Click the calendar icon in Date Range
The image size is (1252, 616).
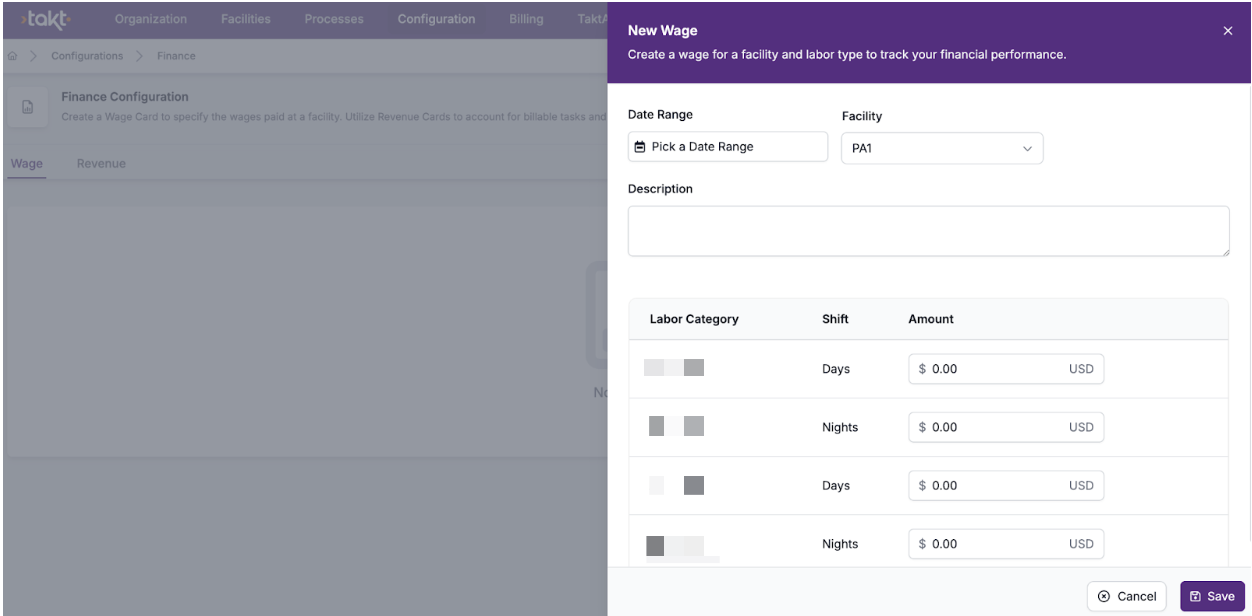click(x=640, y=147)
